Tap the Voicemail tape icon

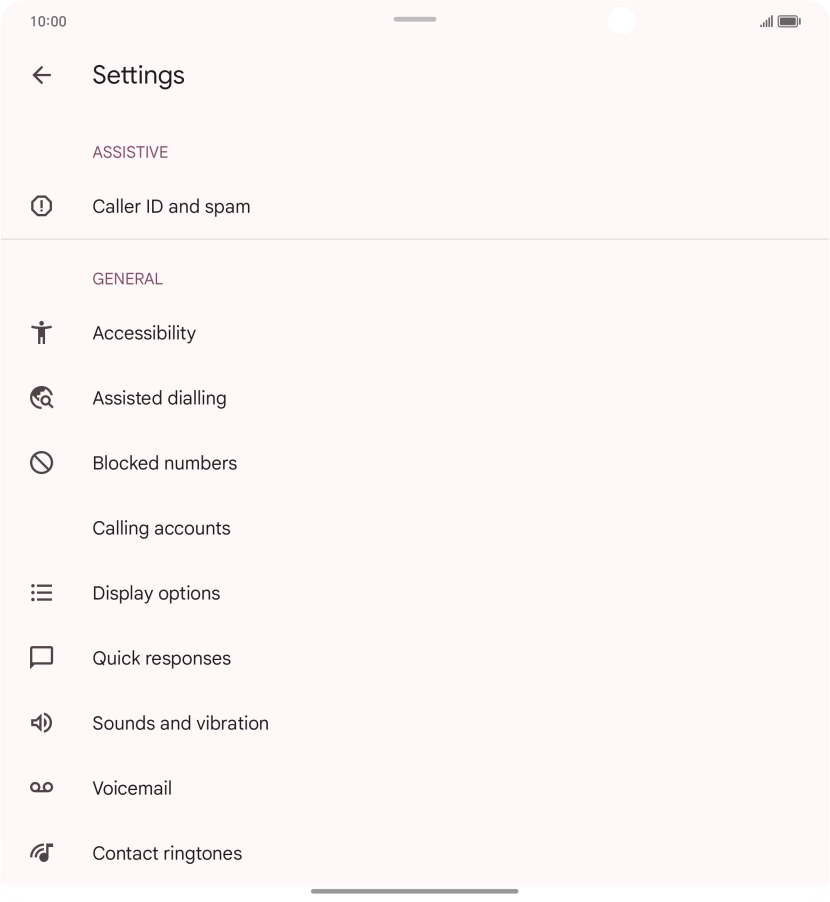coord(41,788)
